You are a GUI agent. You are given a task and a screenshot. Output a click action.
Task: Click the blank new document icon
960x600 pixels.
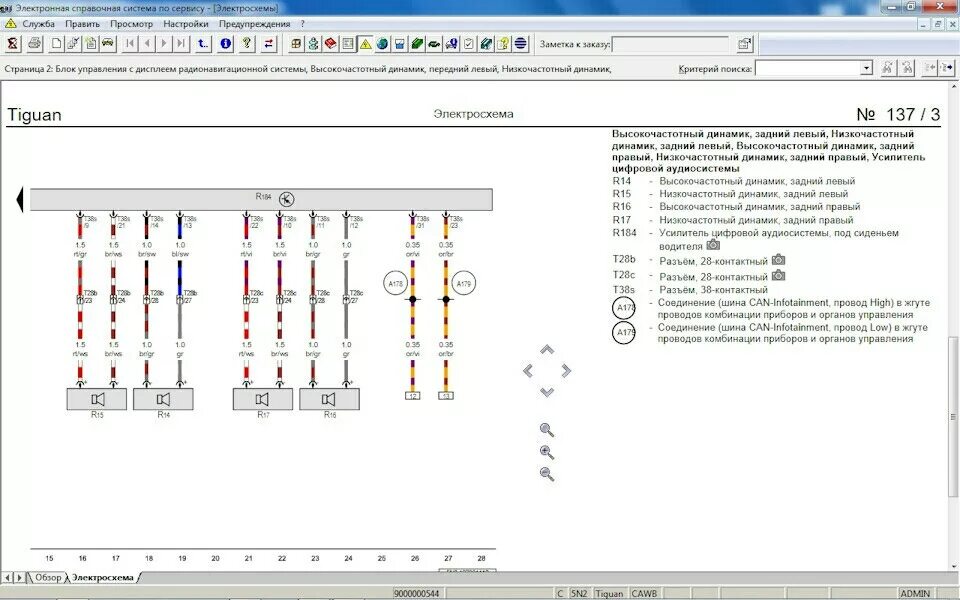56,43
